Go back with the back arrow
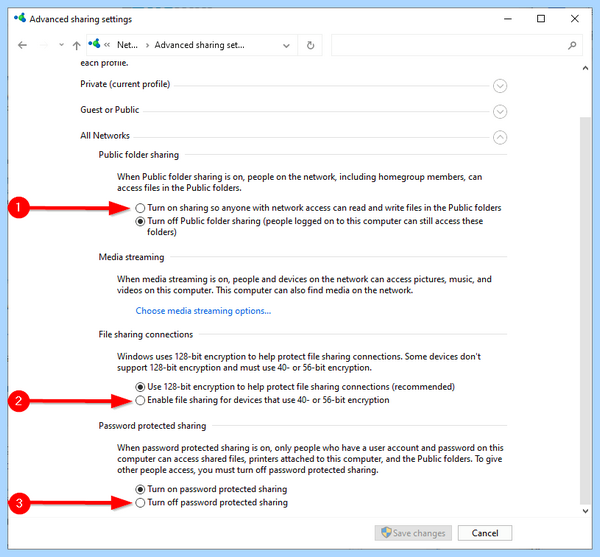Screen dimensions: 600x557 coord(23,45)
